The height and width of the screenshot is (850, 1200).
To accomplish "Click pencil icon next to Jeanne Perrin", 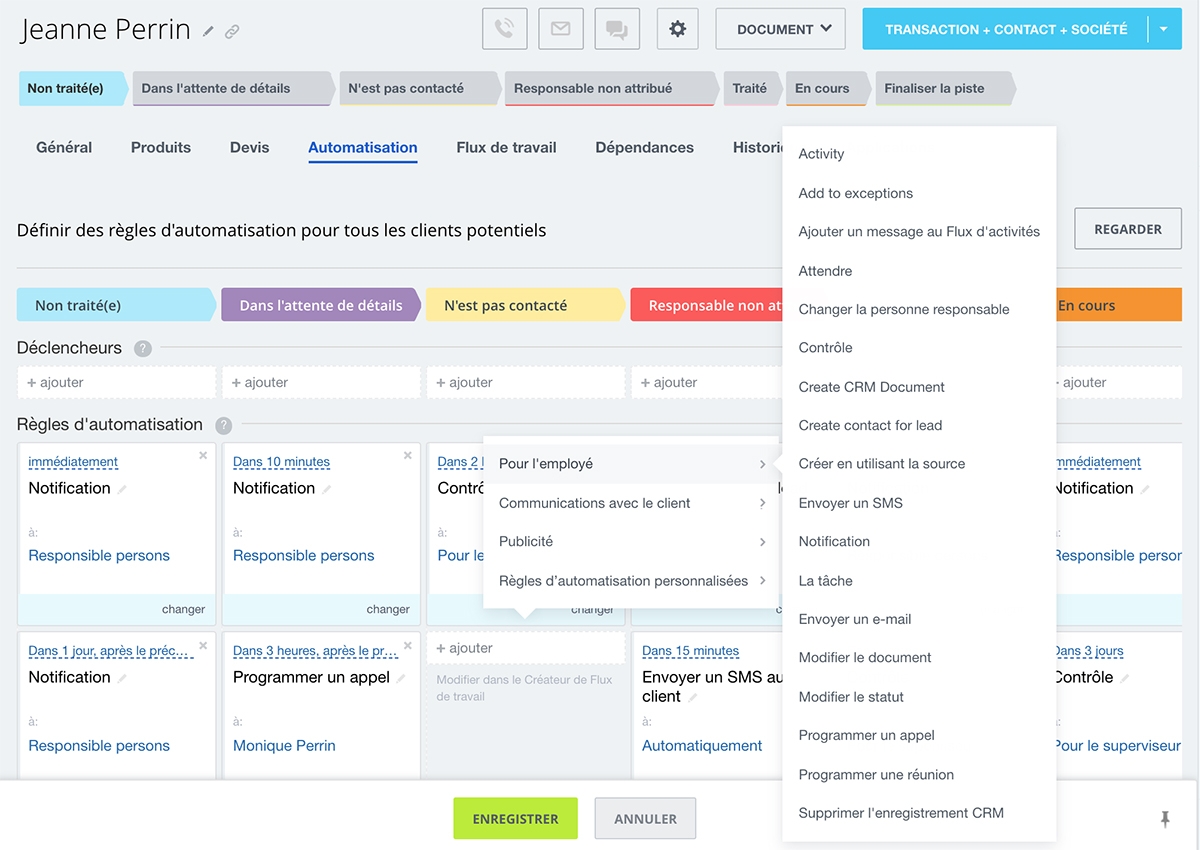I will point(208,31).
